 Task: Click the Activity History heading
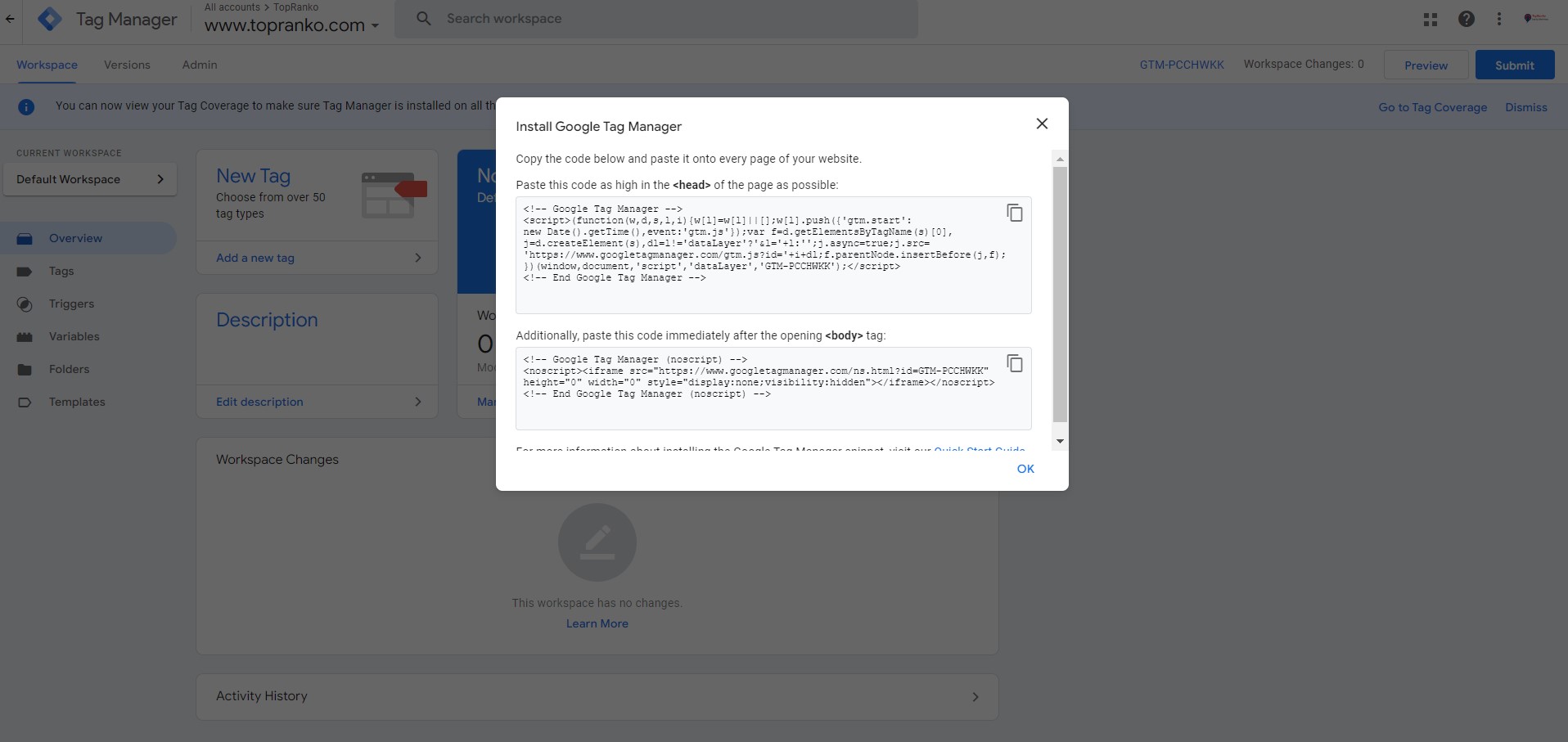click(262, 696)
